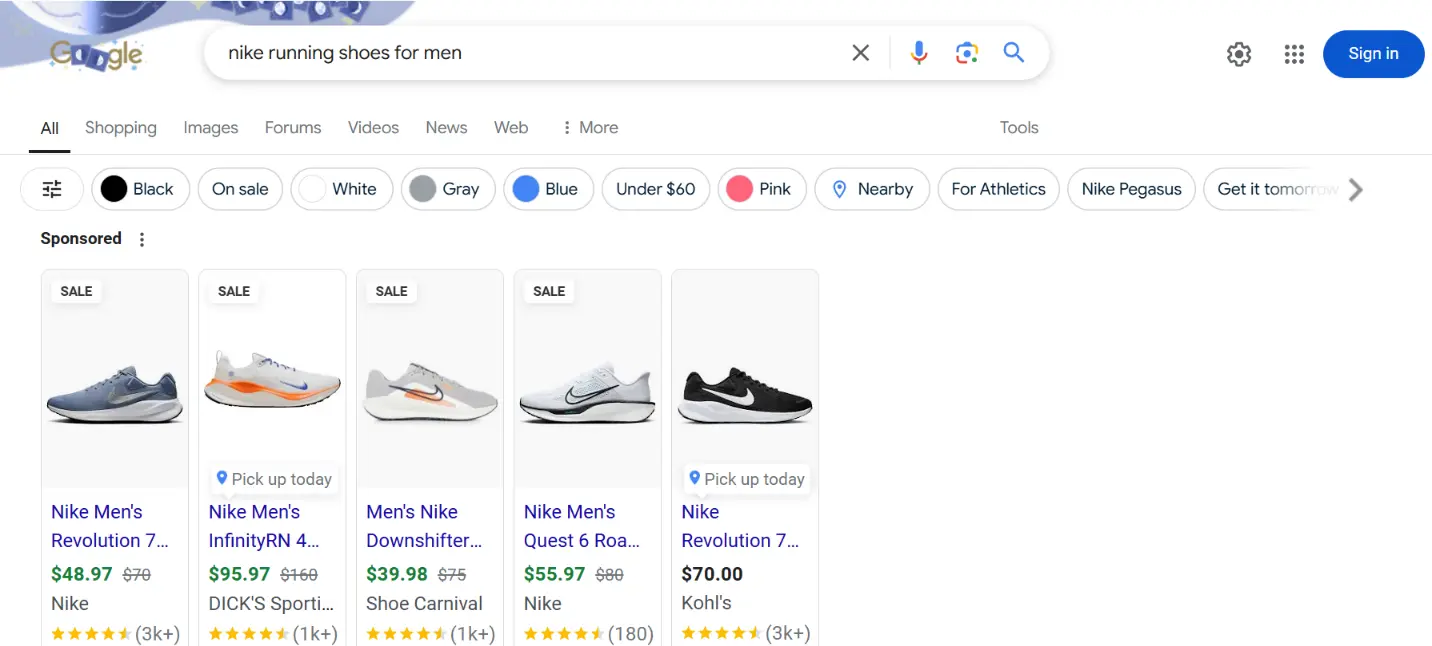Click into the search query field
The width and height of the screenshot is (1432, 646).
click(x=530, y=53)
